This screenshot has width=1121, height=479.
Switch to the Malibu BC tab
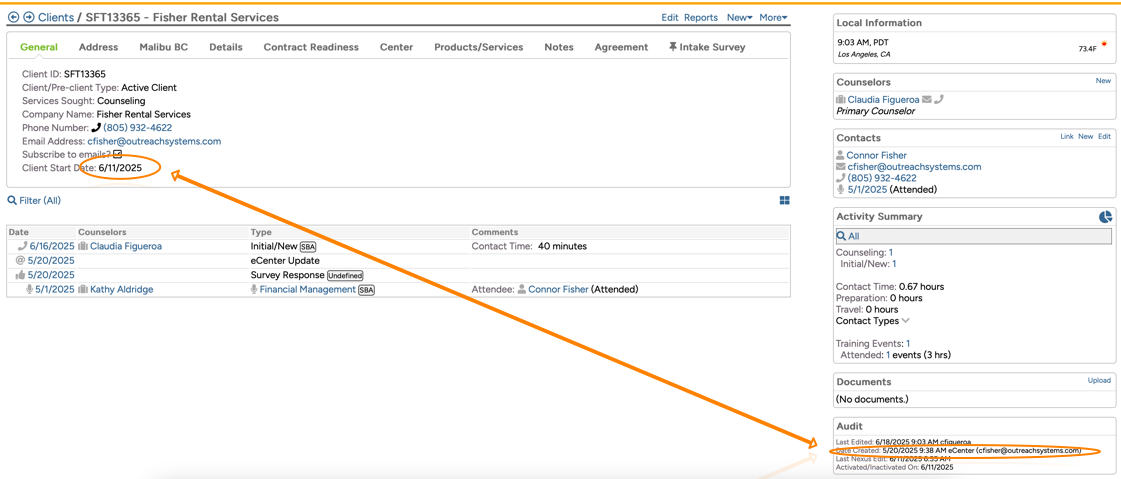[x=163, y=47]
